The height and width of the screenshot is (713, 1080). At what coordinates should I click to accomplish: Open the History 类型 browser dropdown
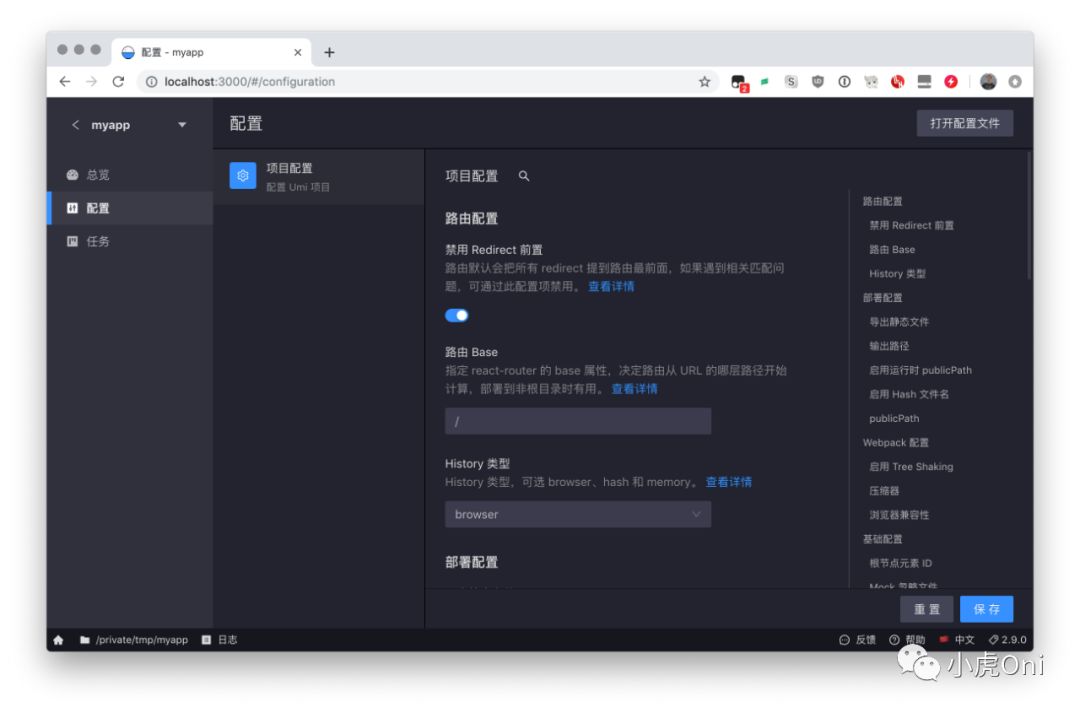[x=578, y=515]
